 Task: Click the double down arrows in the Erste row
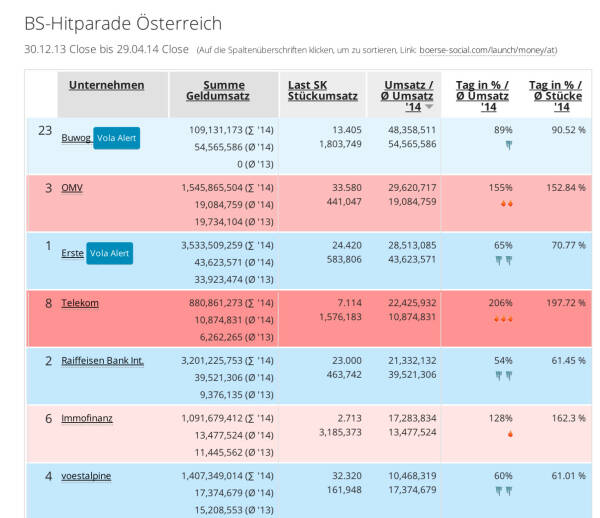507,261
